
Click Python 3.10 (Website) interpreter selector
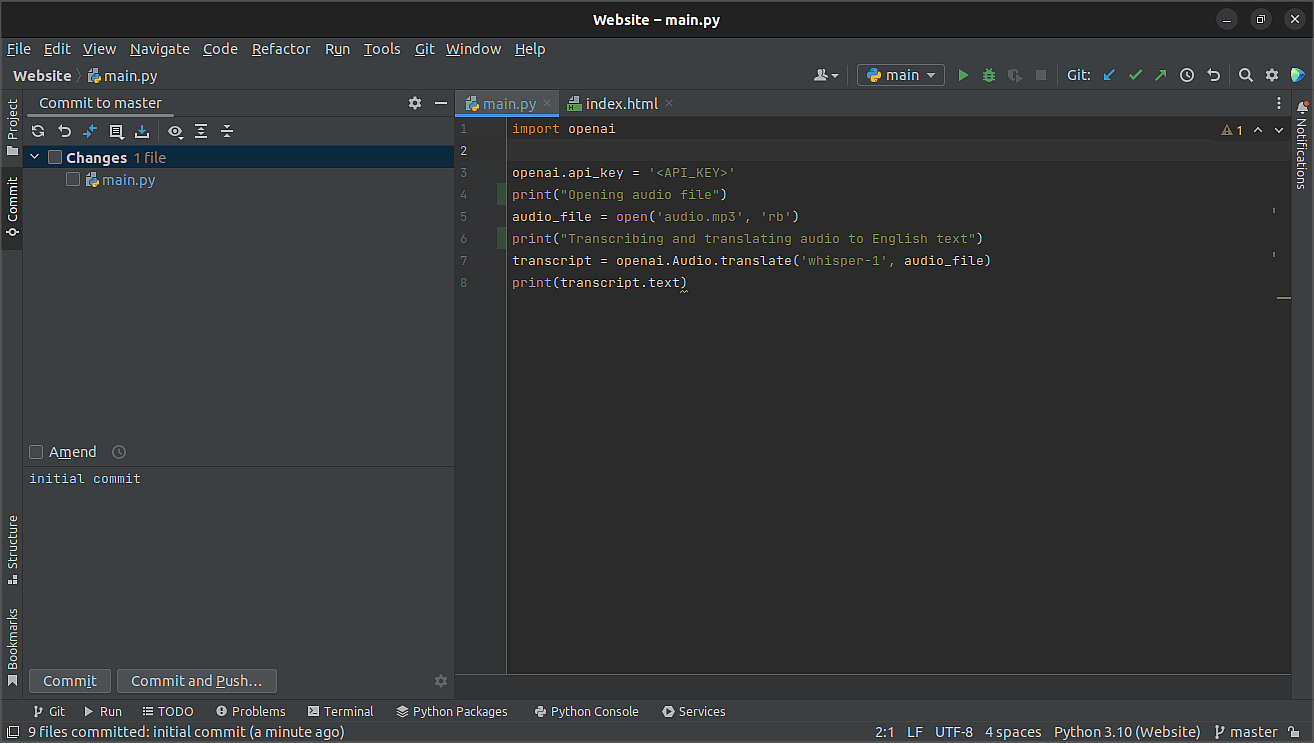pos(1127,732)
